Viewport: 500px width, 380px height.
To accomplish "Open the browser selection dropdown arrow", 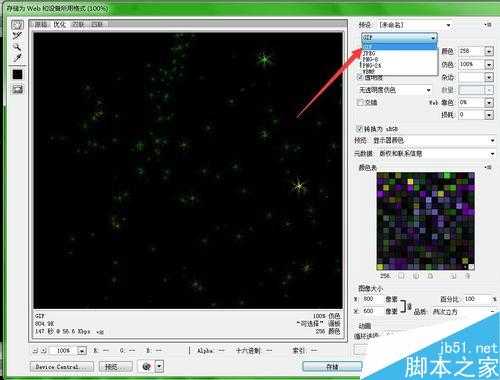I will pos(159,367).
